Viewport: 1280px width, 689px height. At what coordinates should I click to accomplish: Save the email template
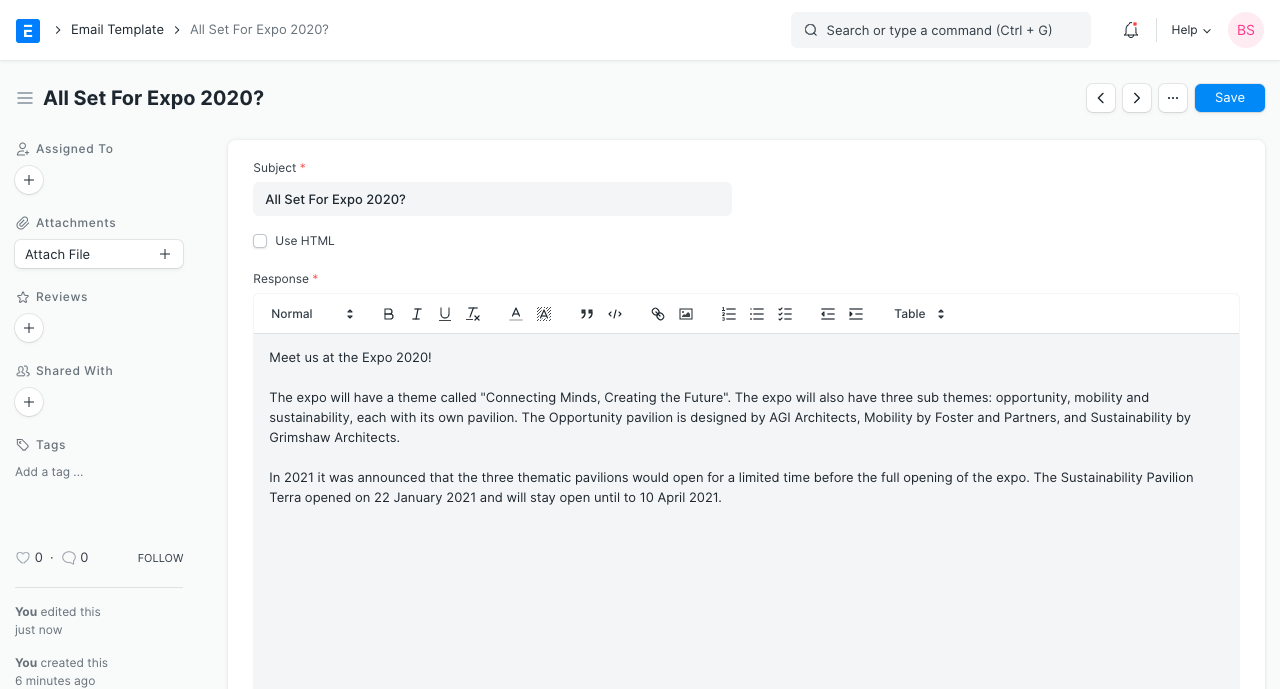click(1229, 97)
